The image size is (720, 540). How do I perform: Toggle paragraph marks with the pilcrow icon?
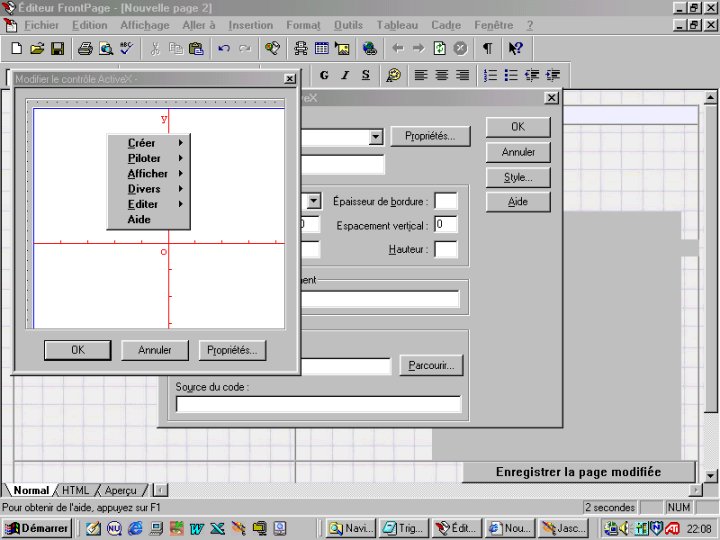[x=488, y=48]
